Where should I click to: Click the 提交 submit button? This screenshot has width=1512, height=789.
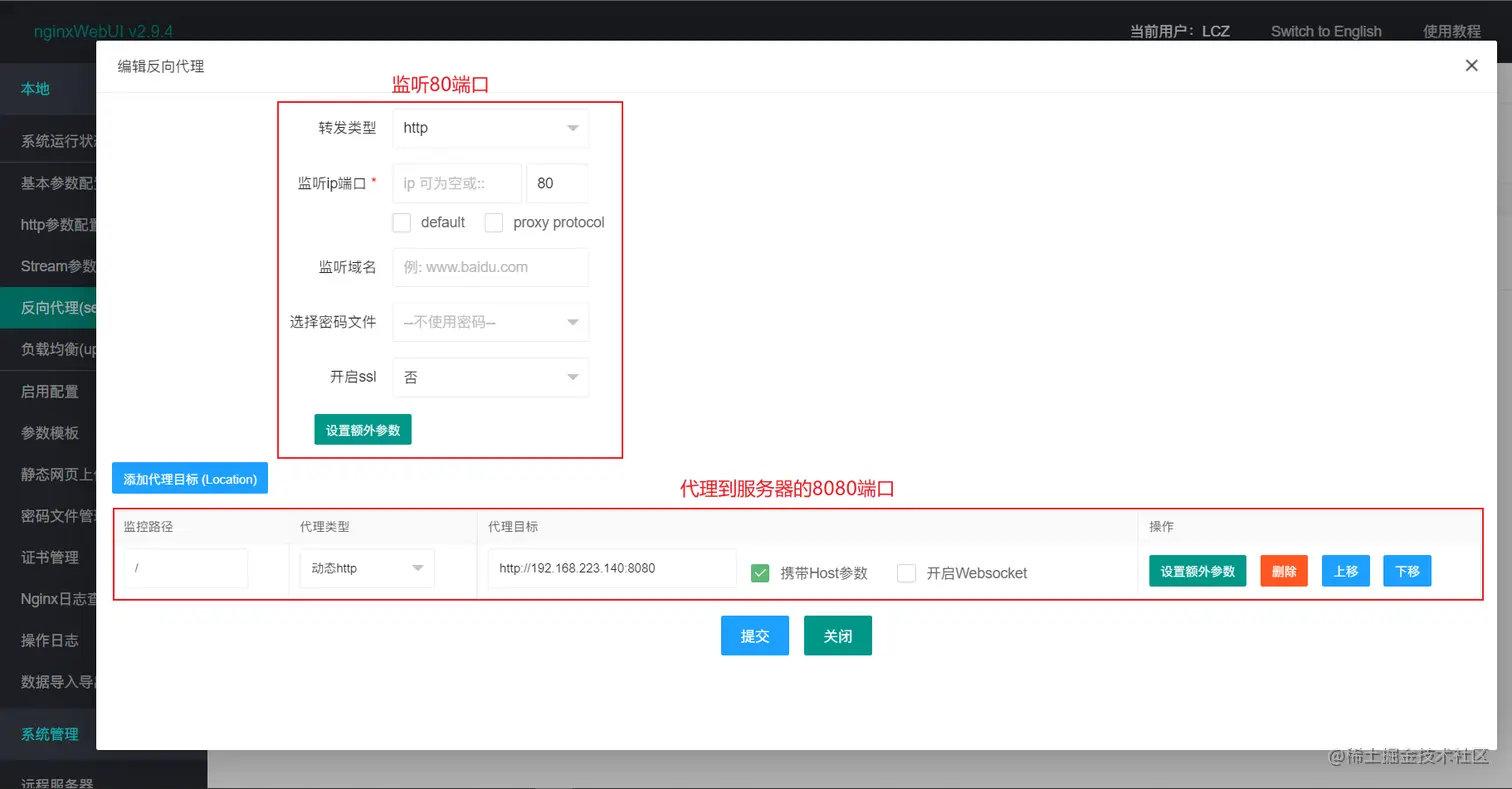coord(755,636)
